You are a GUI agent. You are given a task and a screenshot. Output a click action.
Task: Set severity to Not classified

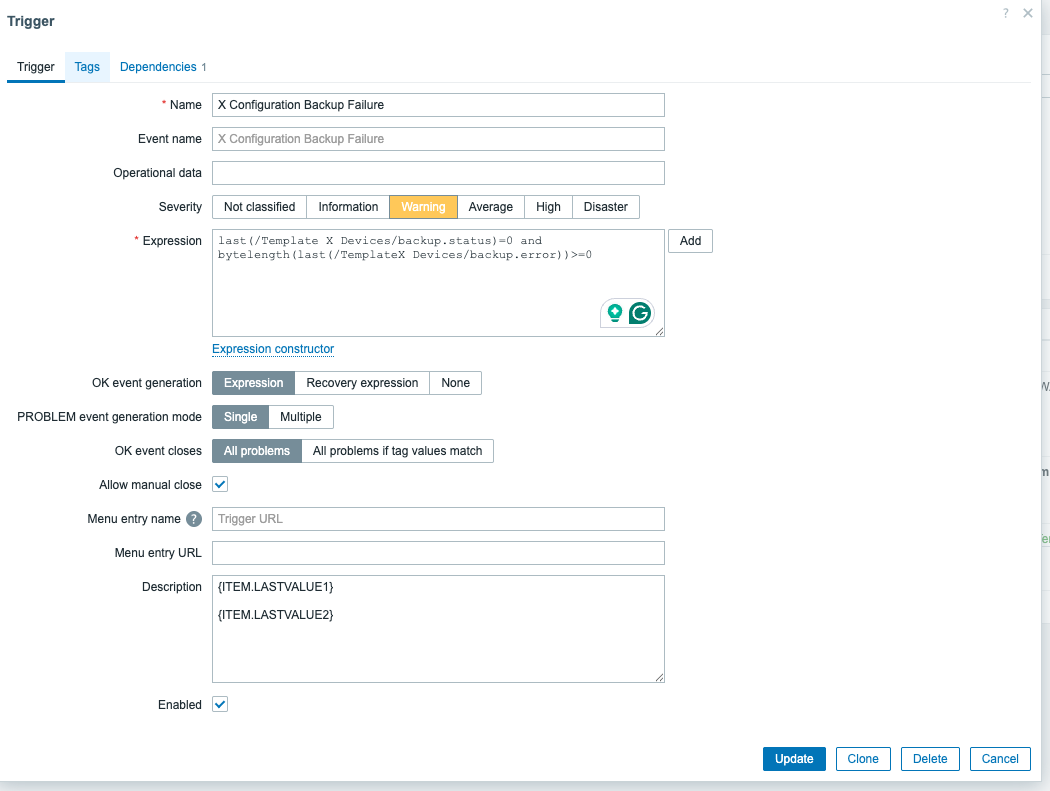(260, 207)
